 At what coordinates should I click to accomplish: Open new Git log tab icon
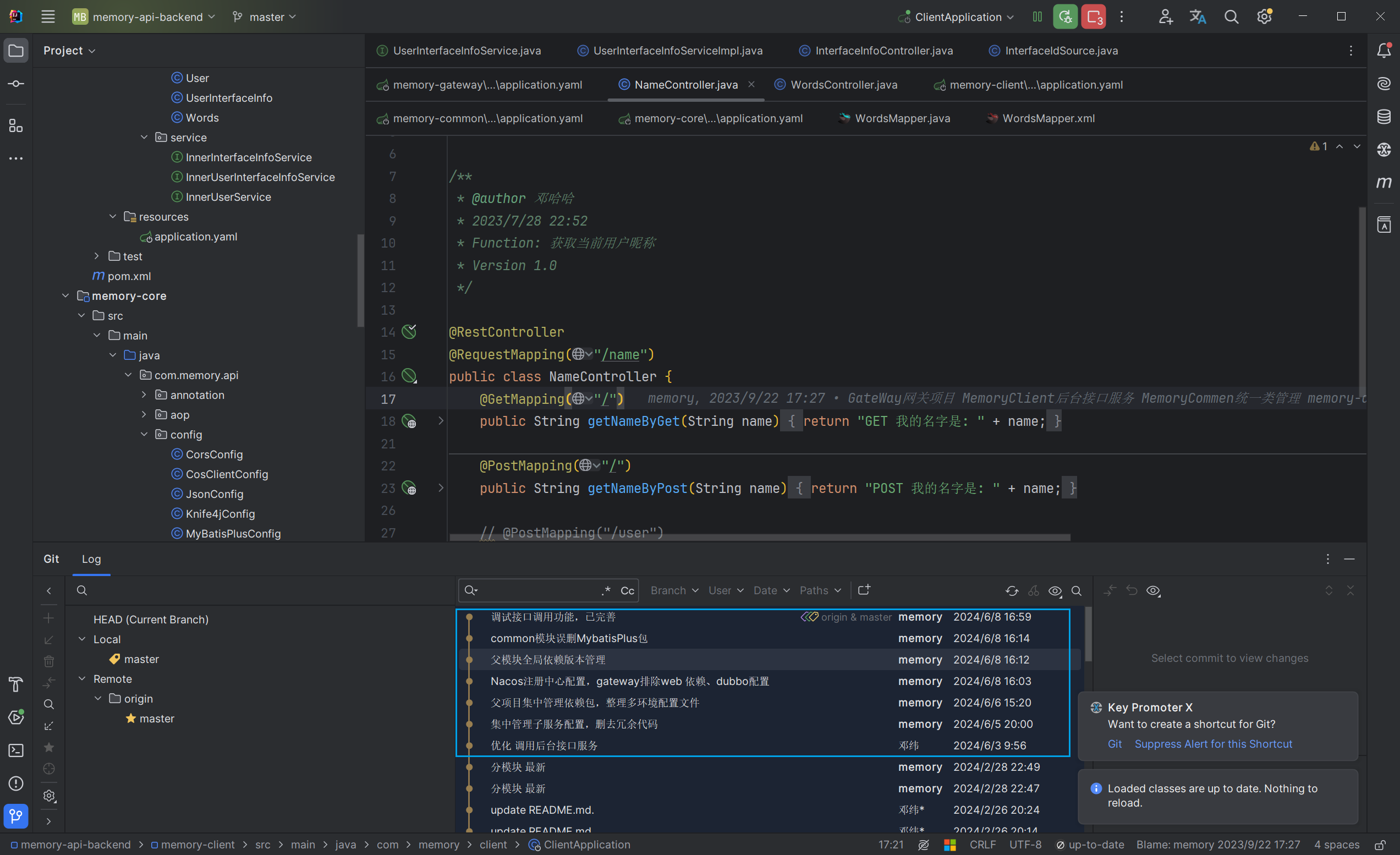click(x=864, y=590)
